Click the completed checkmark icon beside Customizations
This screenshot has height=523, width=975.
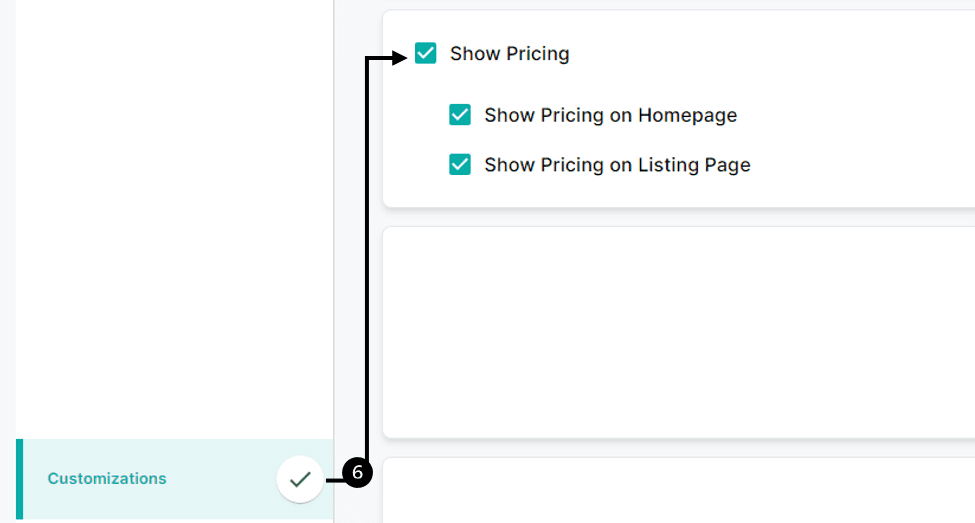click(x=300, y=479)
